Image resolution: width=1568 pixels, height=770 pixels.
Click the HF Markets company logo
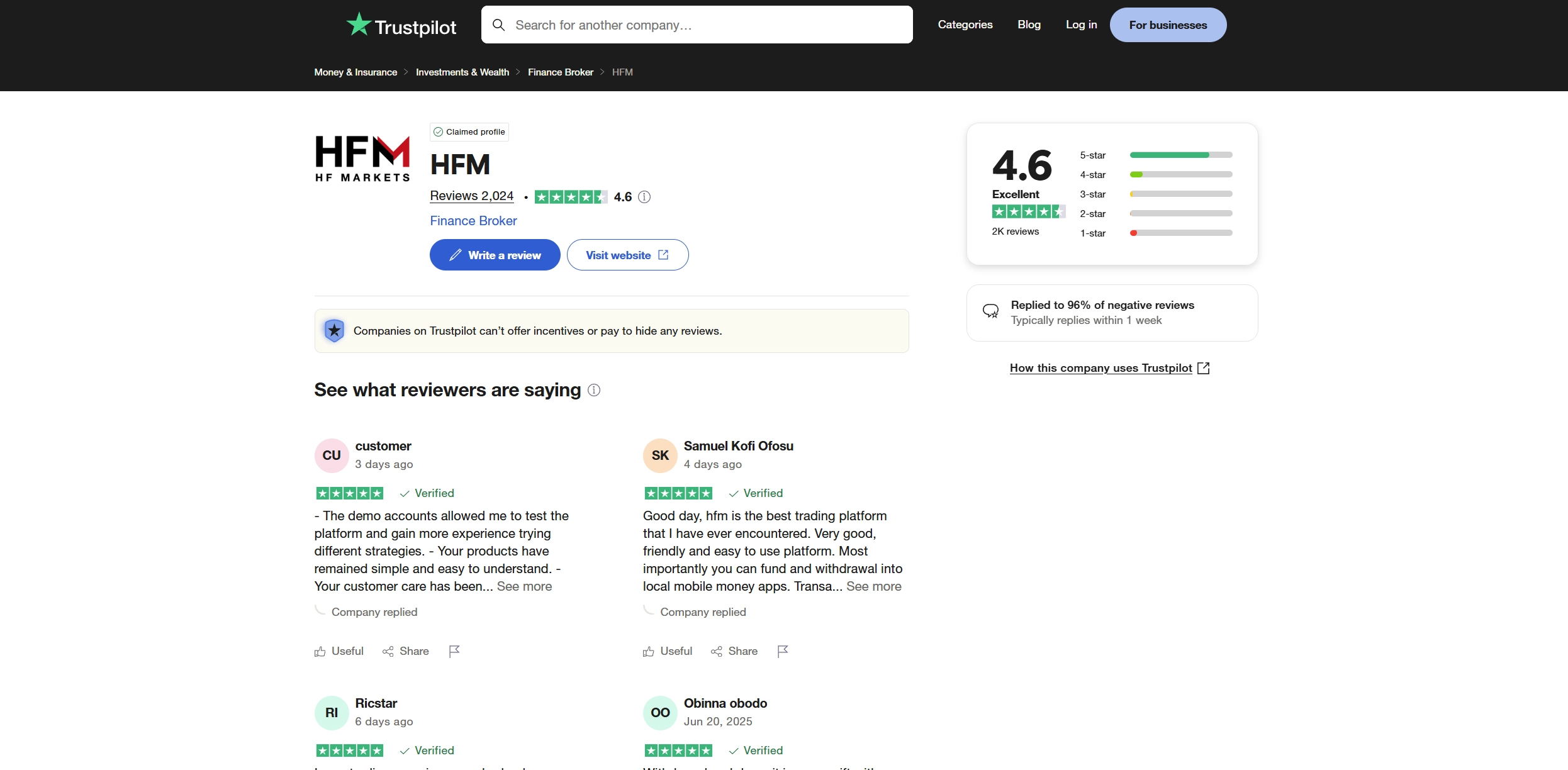[362, 158]
